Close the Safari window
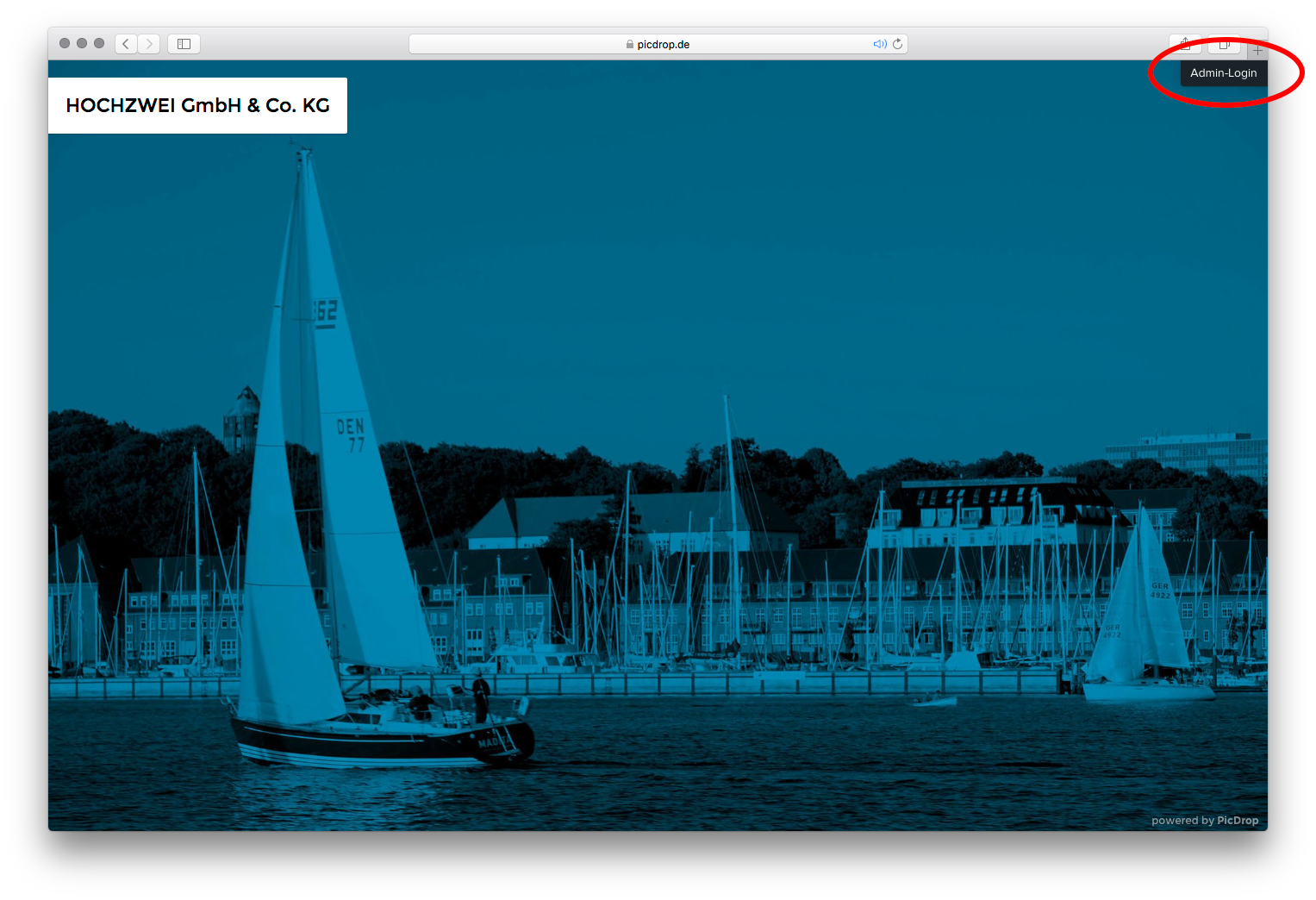This screenshot has height=900, width=1316. 65,43
